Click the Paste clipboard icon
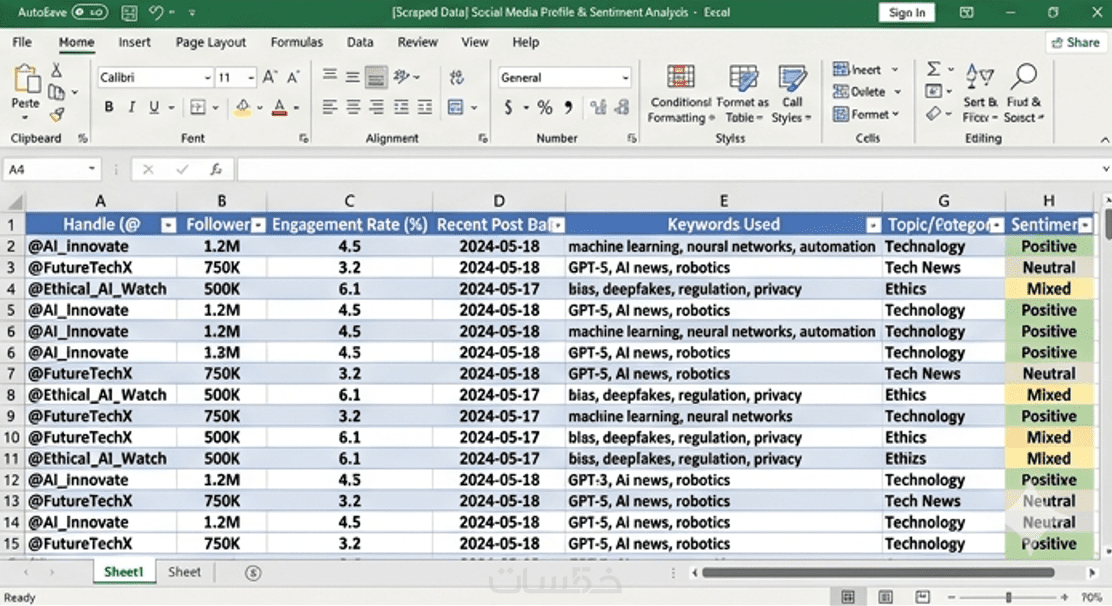This screenshot has height=606, width=1112. (26, 79)
